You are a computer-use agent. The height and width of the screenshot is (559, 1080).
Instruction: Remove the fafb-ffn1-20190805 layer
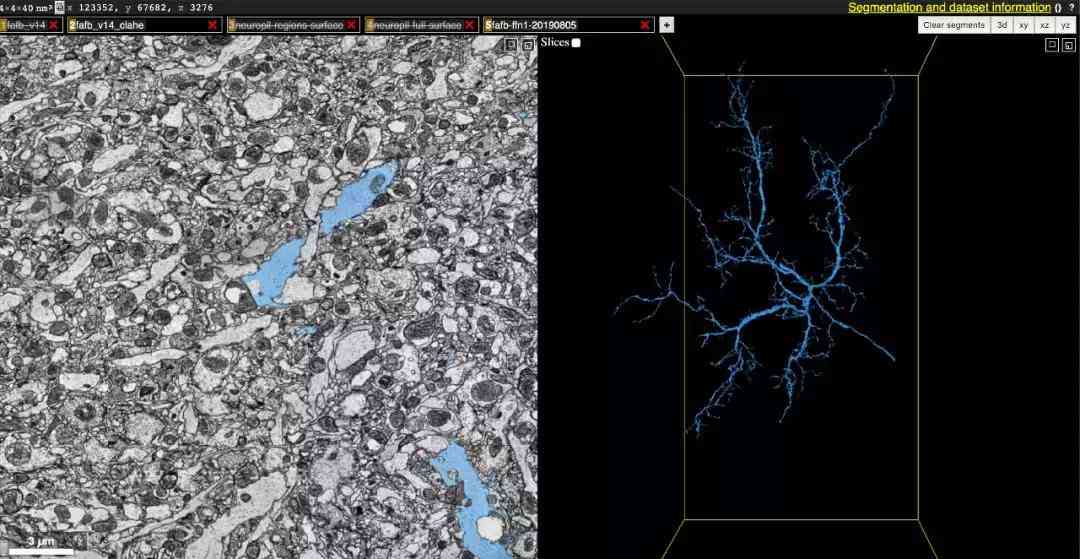(645, 25)
